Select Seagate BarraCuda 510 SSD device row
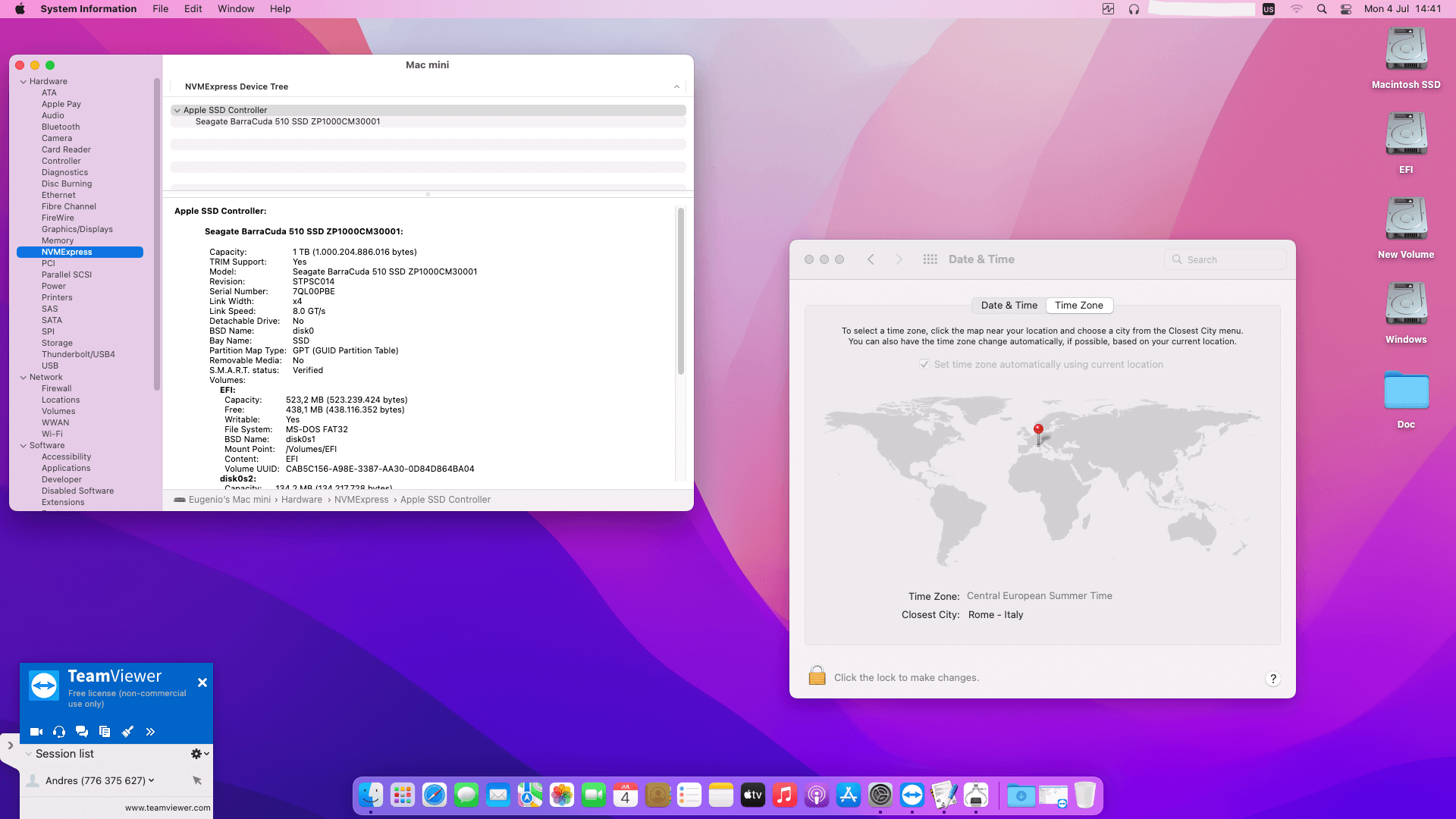The height and width of the screenshot is (819, 1456). (428, 121)
